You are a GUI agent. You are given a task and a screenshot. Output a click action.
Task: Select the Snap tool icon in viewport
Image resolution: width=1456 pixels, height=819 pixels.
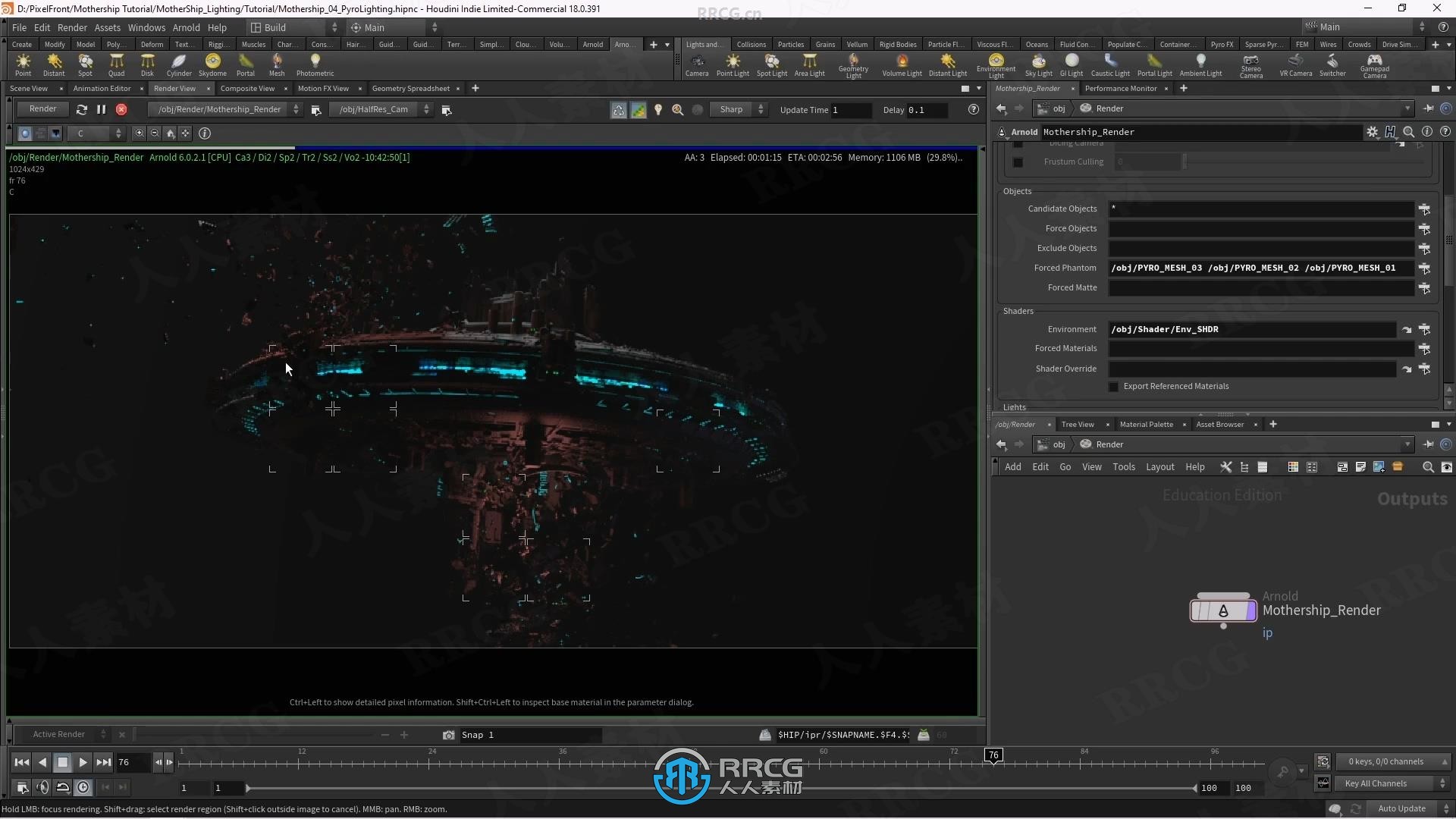point(446,734)
